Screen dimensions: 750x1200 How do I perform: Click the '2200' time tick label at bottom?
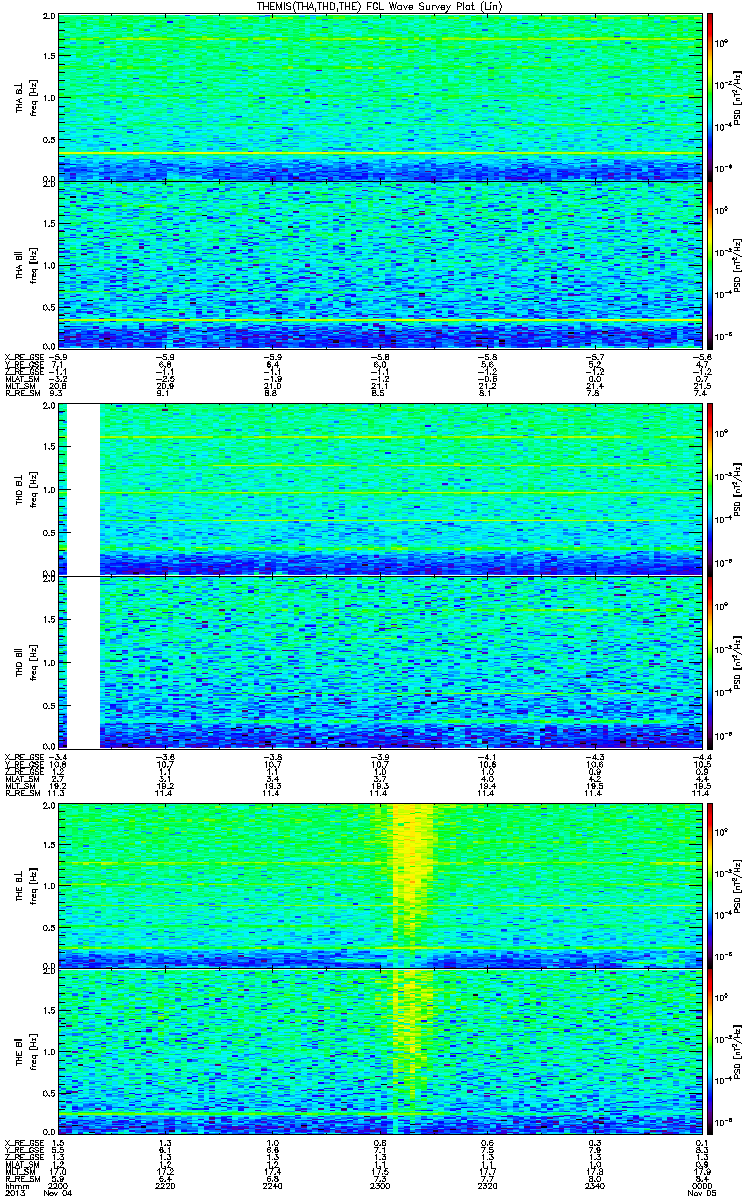[59, 1184]
